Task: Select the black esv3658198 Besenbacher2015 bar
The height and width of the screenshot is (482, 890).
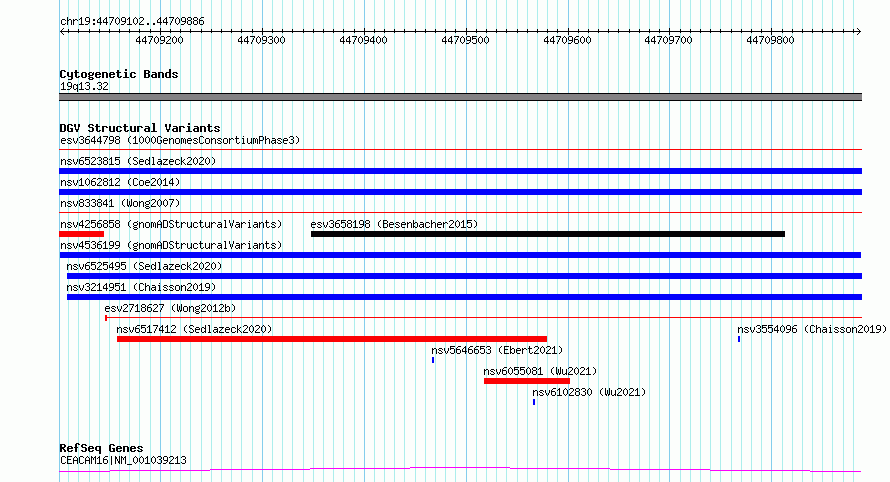Action: [x=548, y=234]
